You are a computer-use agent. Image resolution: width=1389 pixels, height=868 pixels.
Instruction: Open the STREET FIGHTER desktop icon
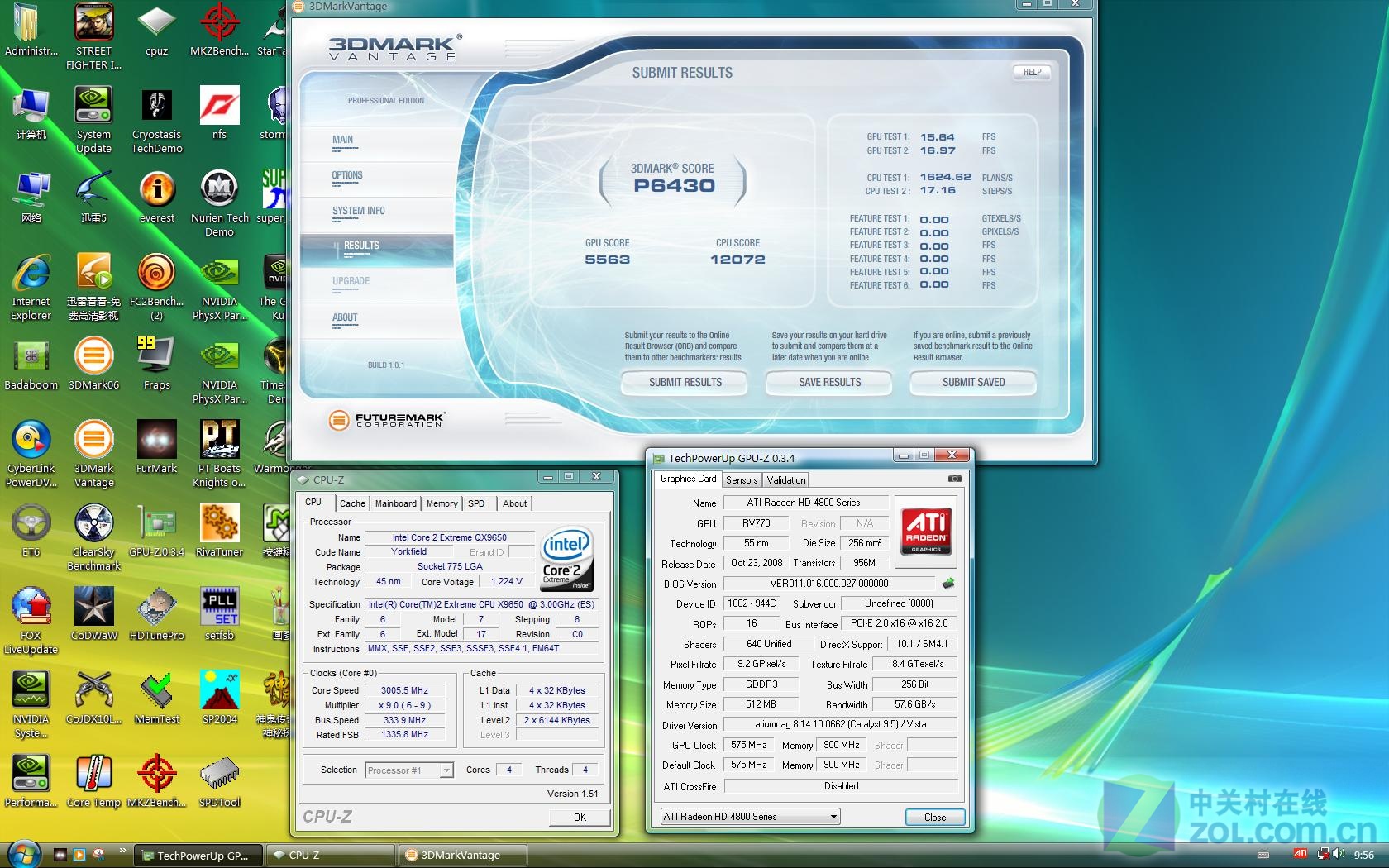[x=93, y=36]
